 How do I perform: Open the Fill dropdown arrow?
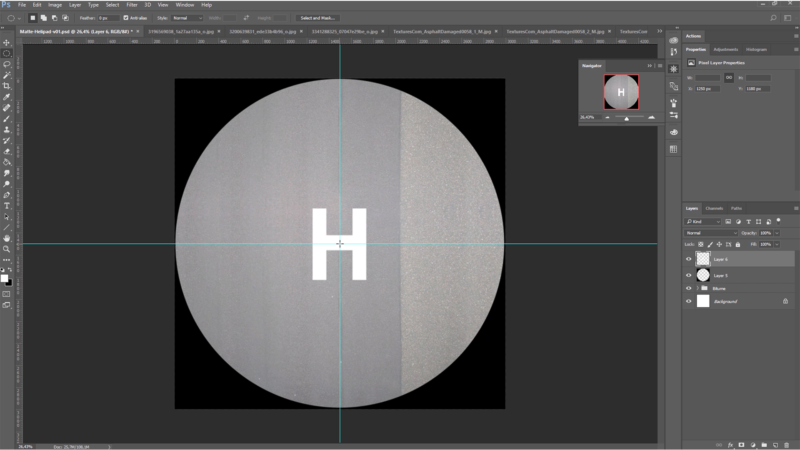[777, 244]
